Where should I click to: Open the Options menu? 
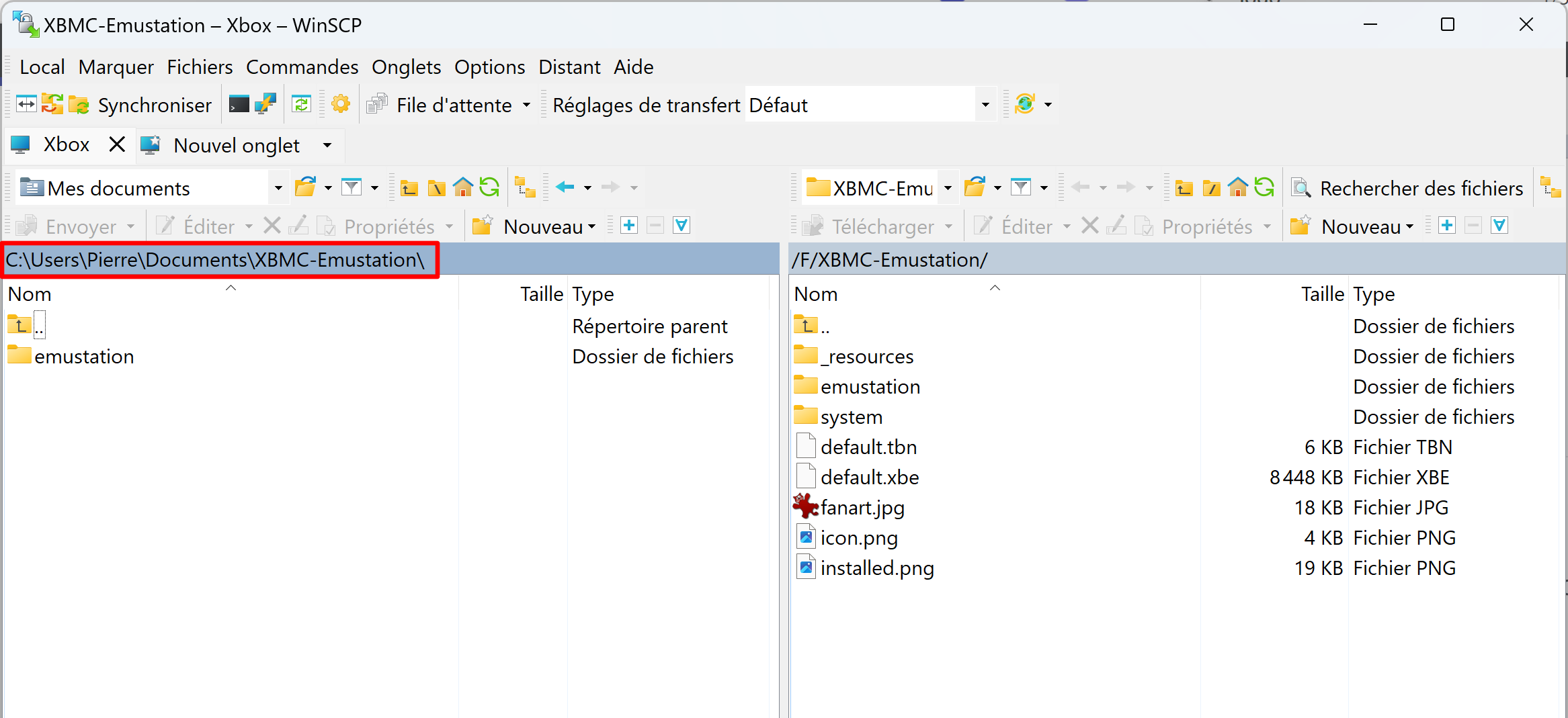click(x=490, y=67)
